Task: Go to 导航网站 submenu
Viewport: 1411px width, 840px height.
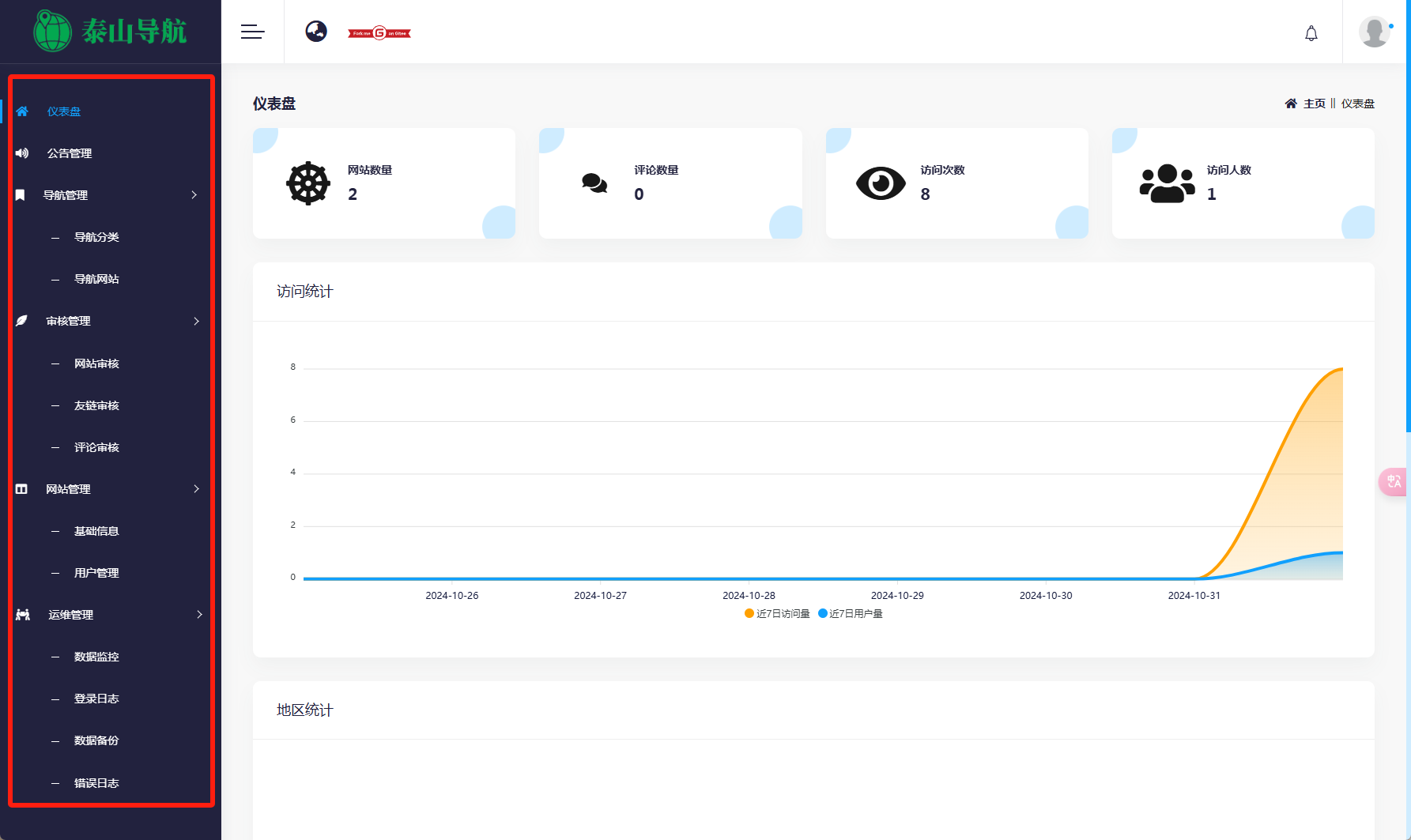Action: coord(96,279)
